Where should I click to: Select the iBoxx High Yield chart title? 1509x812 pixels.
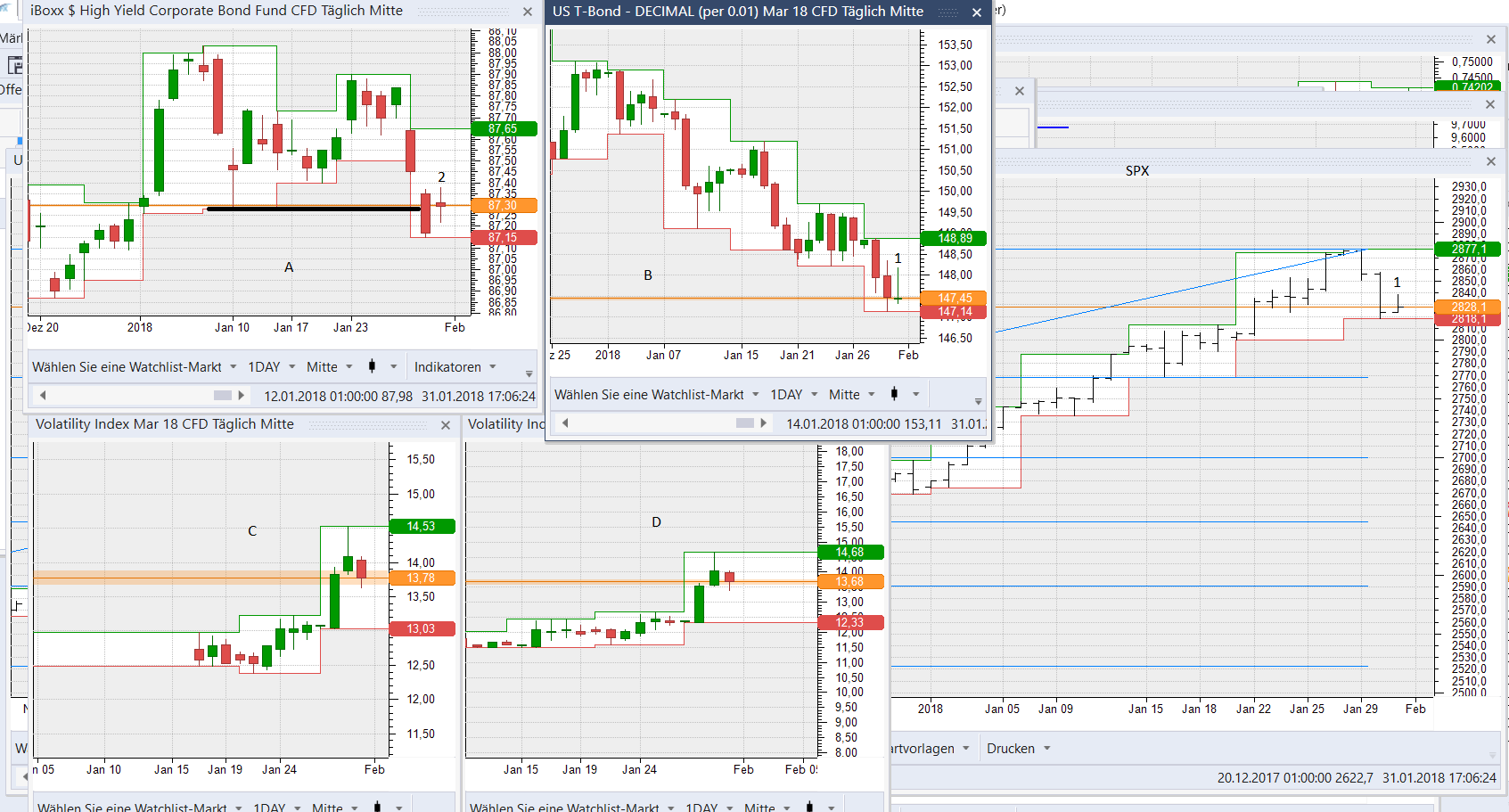point(217,11)
